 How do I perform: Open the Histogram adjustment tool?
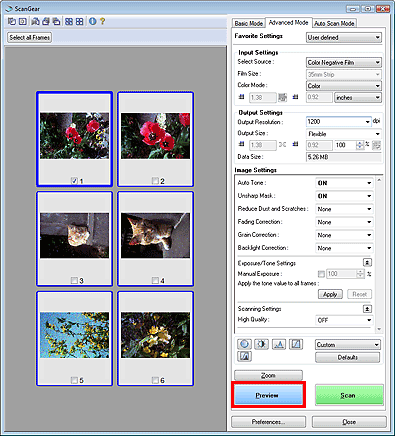pos(279,344)
